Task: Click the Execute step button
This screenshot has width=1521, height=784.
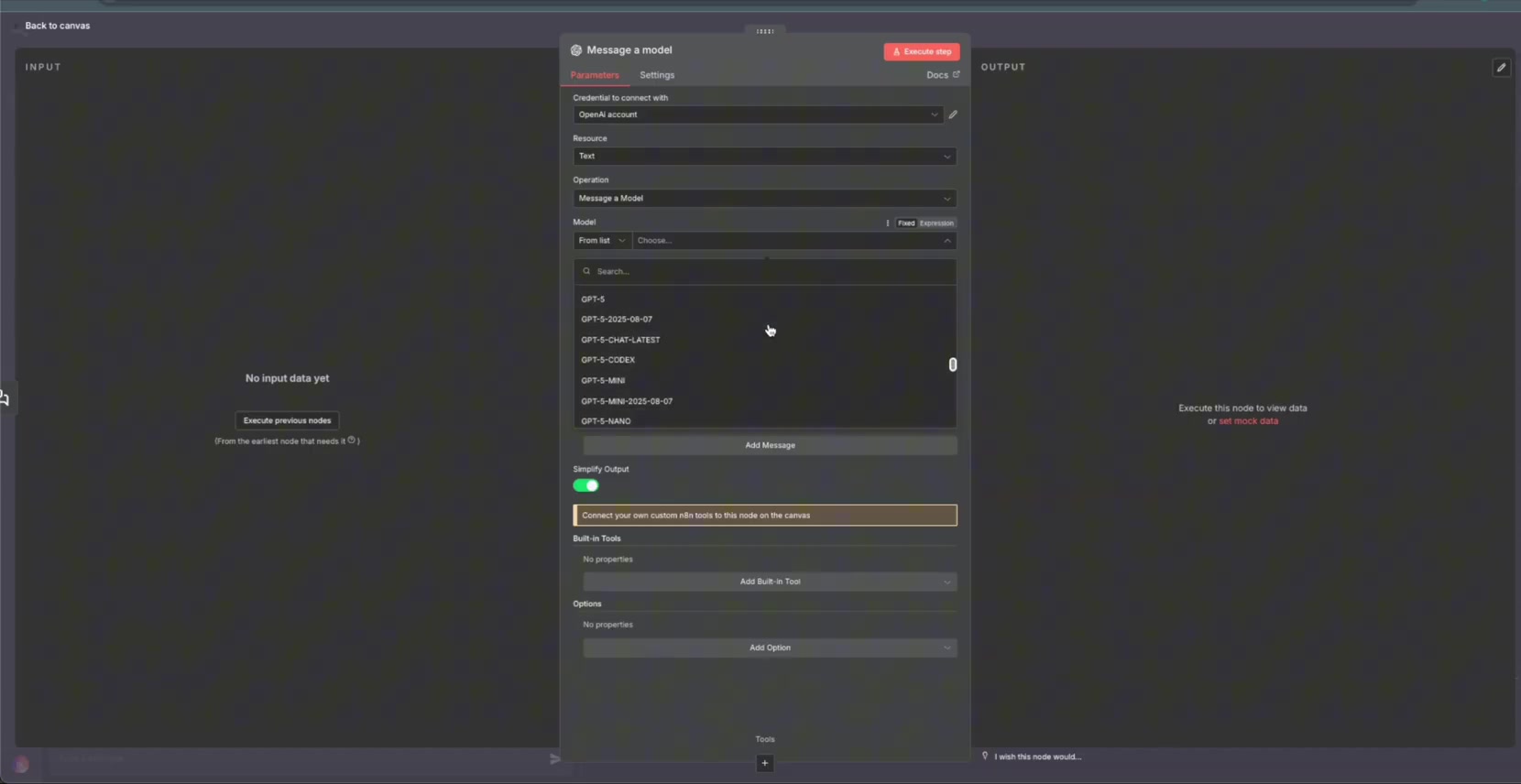Action: (x=922, y=51)
